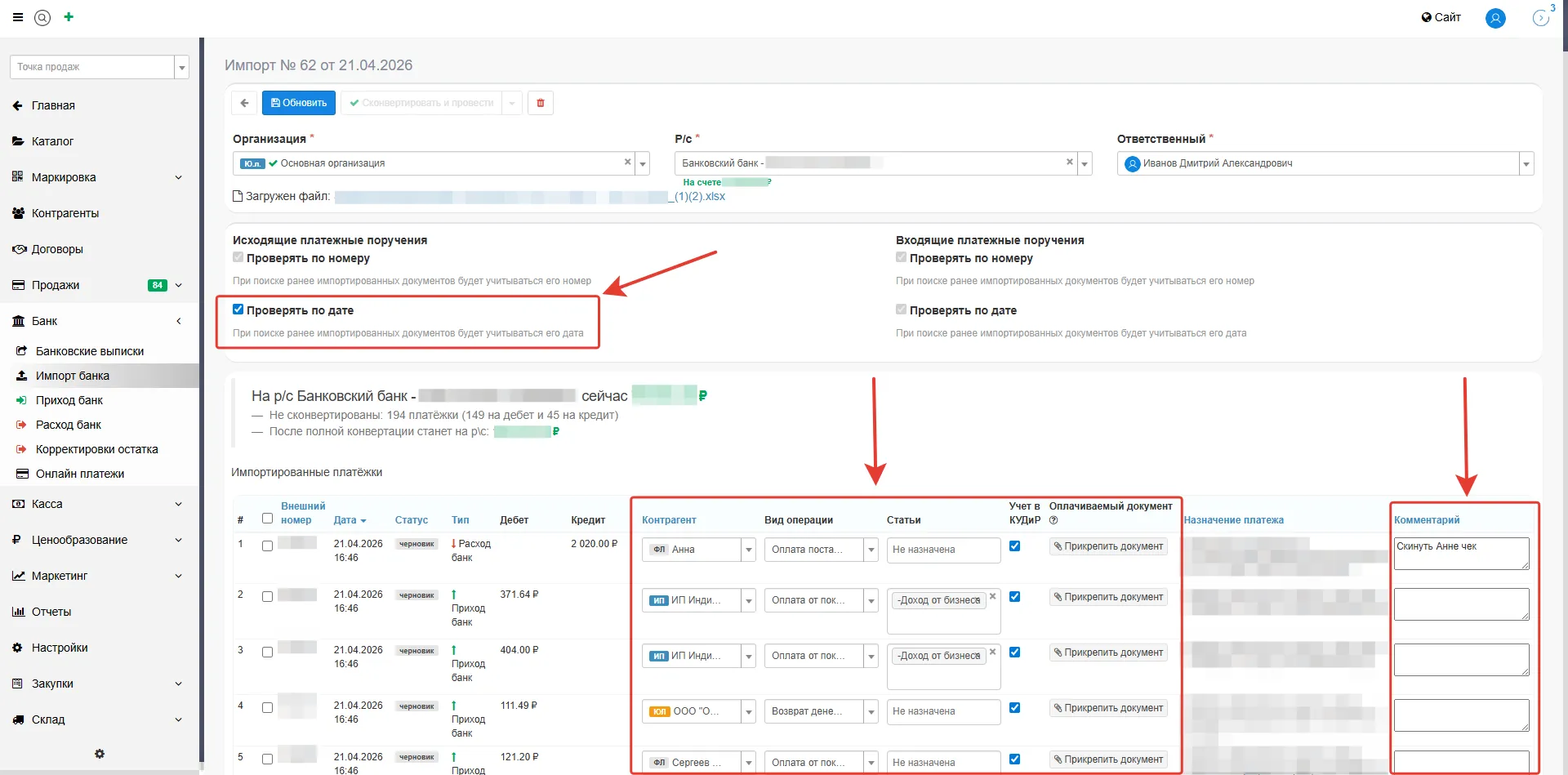The height and width of the screenshot is (775, 1568).
Task: Click the red trash delete icon
Action: point(541,103)
